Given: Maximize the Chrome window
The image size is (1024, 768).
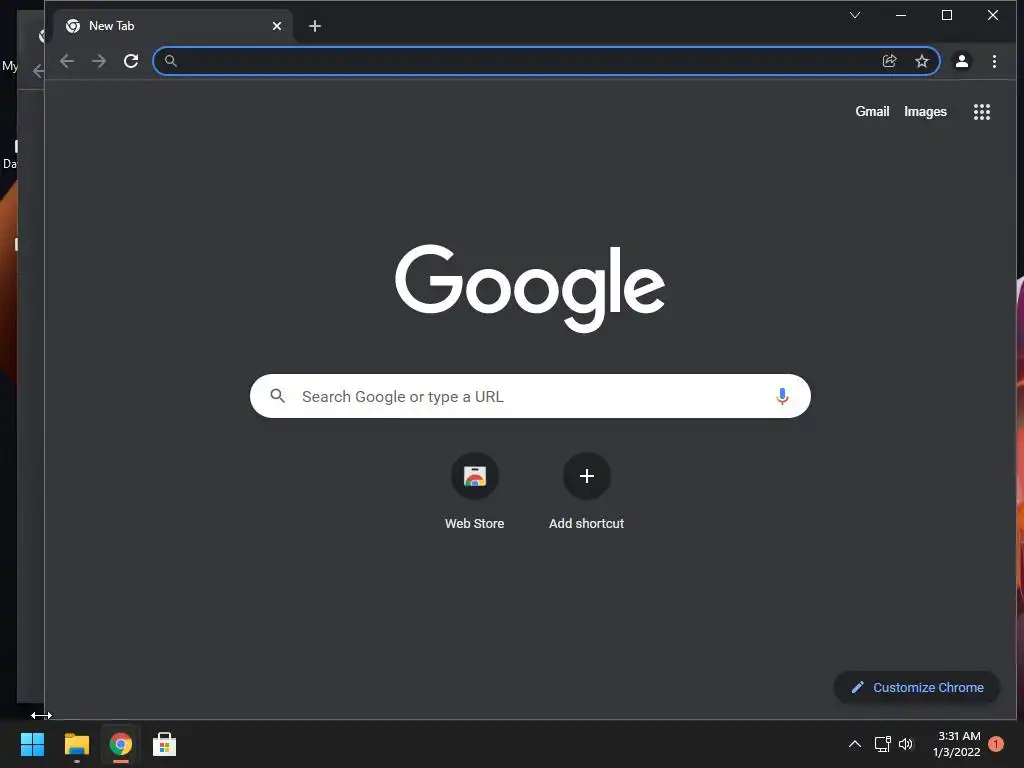Looking at the screenshot, I should pyautogui.click(x=947, y=15).
